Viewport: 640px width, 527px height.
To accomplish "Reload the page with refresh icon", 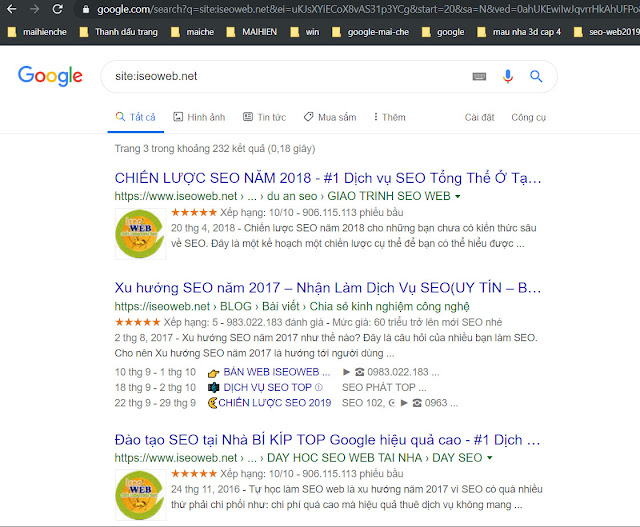I will click(58, 9).
